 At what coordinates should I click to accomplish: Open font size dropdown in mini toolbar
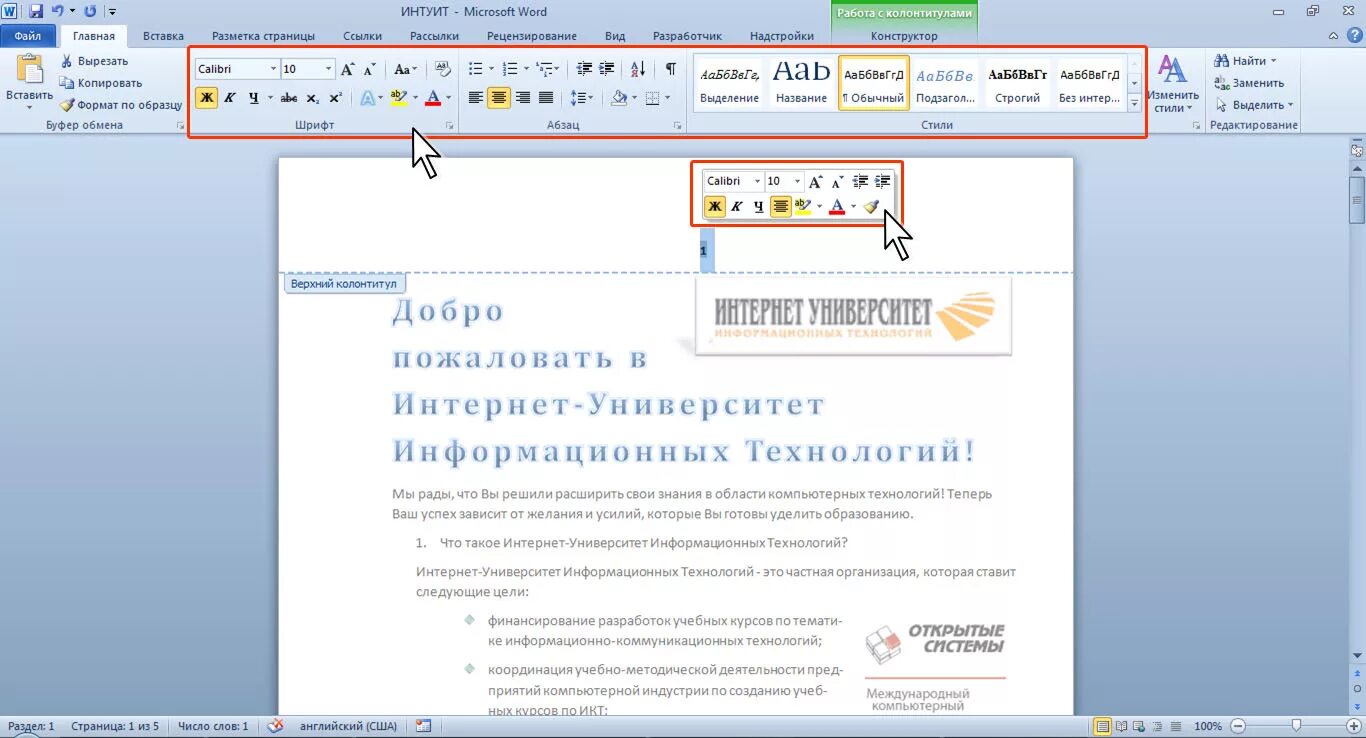click(797, 181)
